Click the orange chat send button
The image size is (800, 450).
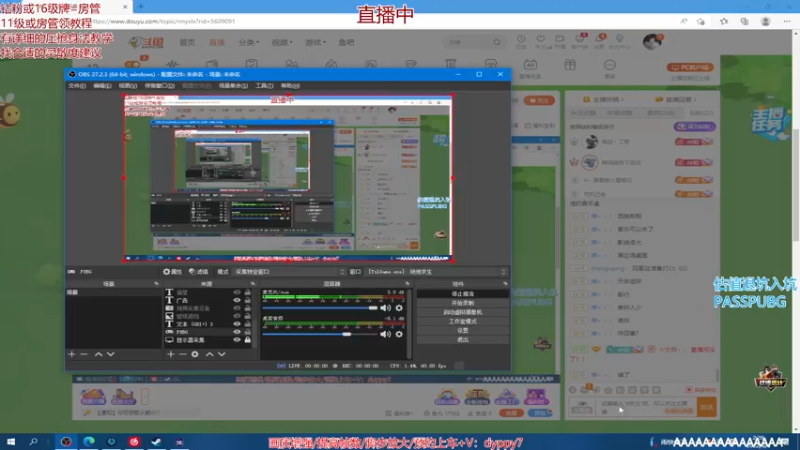click(x=706, y=407)
